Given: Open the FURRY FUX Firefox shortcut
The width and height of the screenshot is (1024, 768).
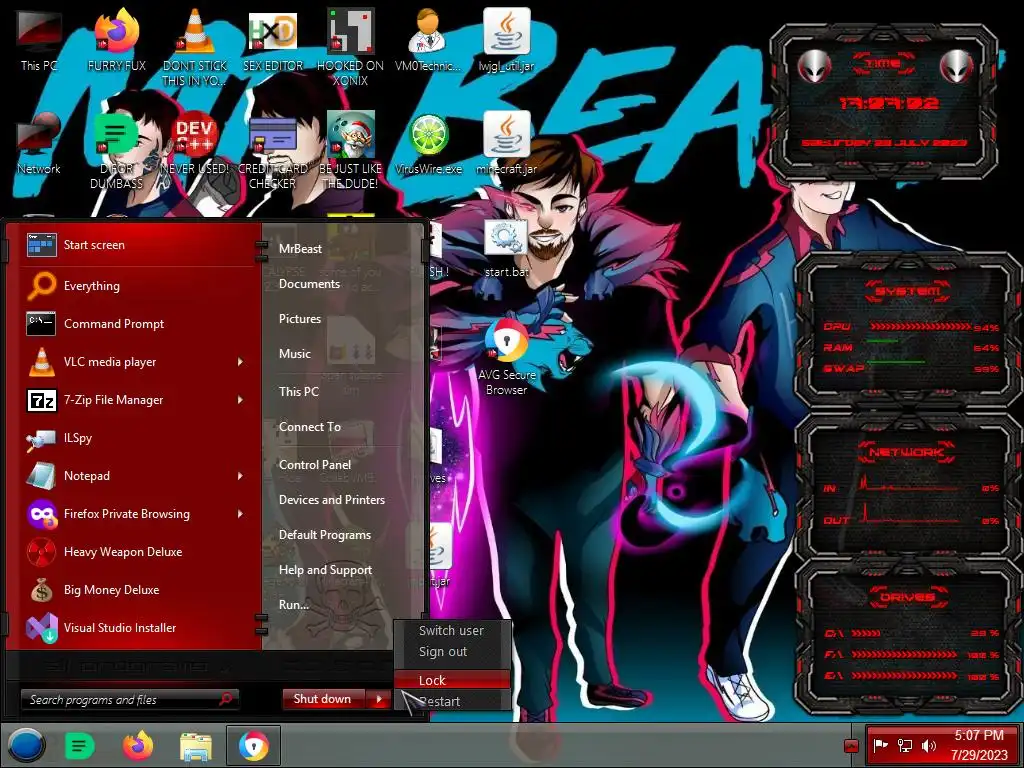Looking at the screenshot, I should (116, 39).
